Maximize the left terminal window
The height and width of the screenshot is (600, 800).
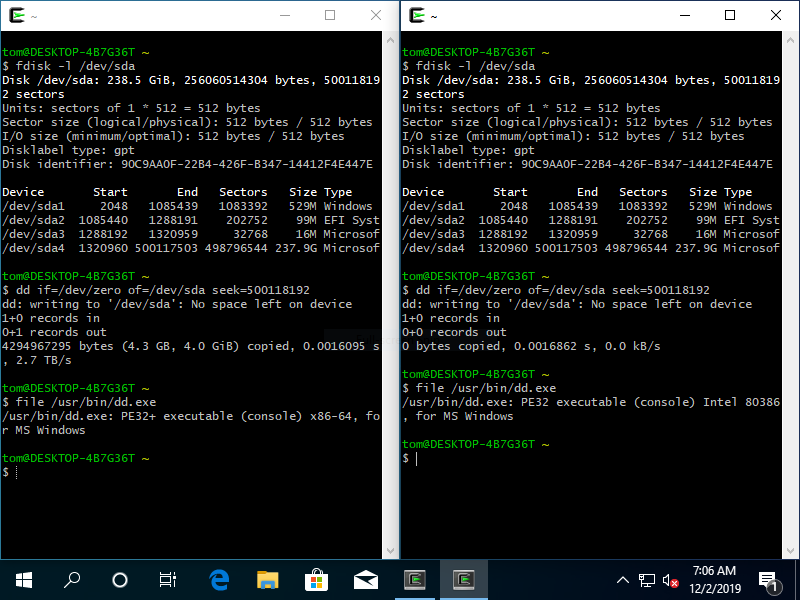pos(330,15)
